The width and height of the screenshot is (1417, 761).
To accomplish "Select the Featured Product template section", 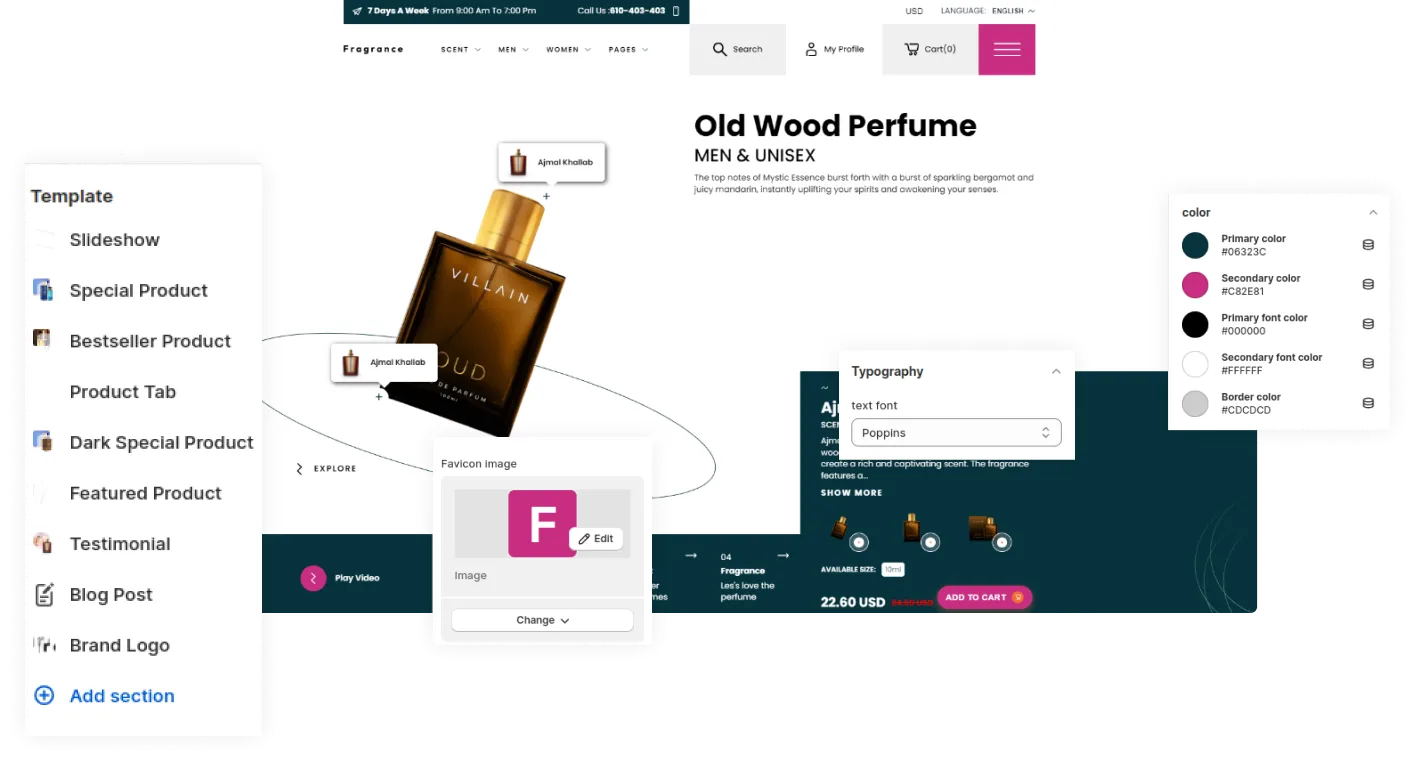I will [x=145, y=493].
